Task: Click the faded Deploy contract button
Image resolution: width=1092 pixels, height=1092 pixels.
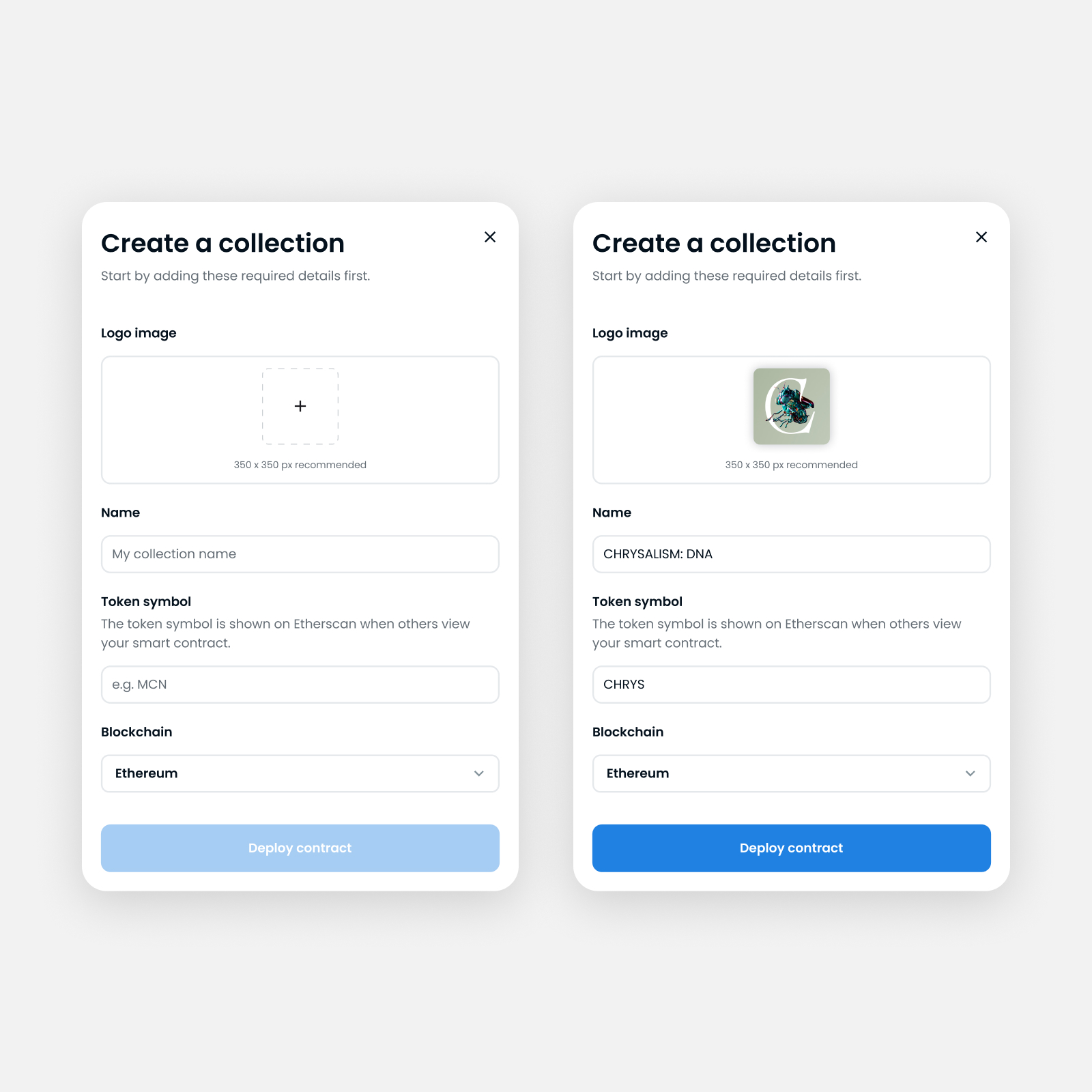Action: tap(300, 848)
